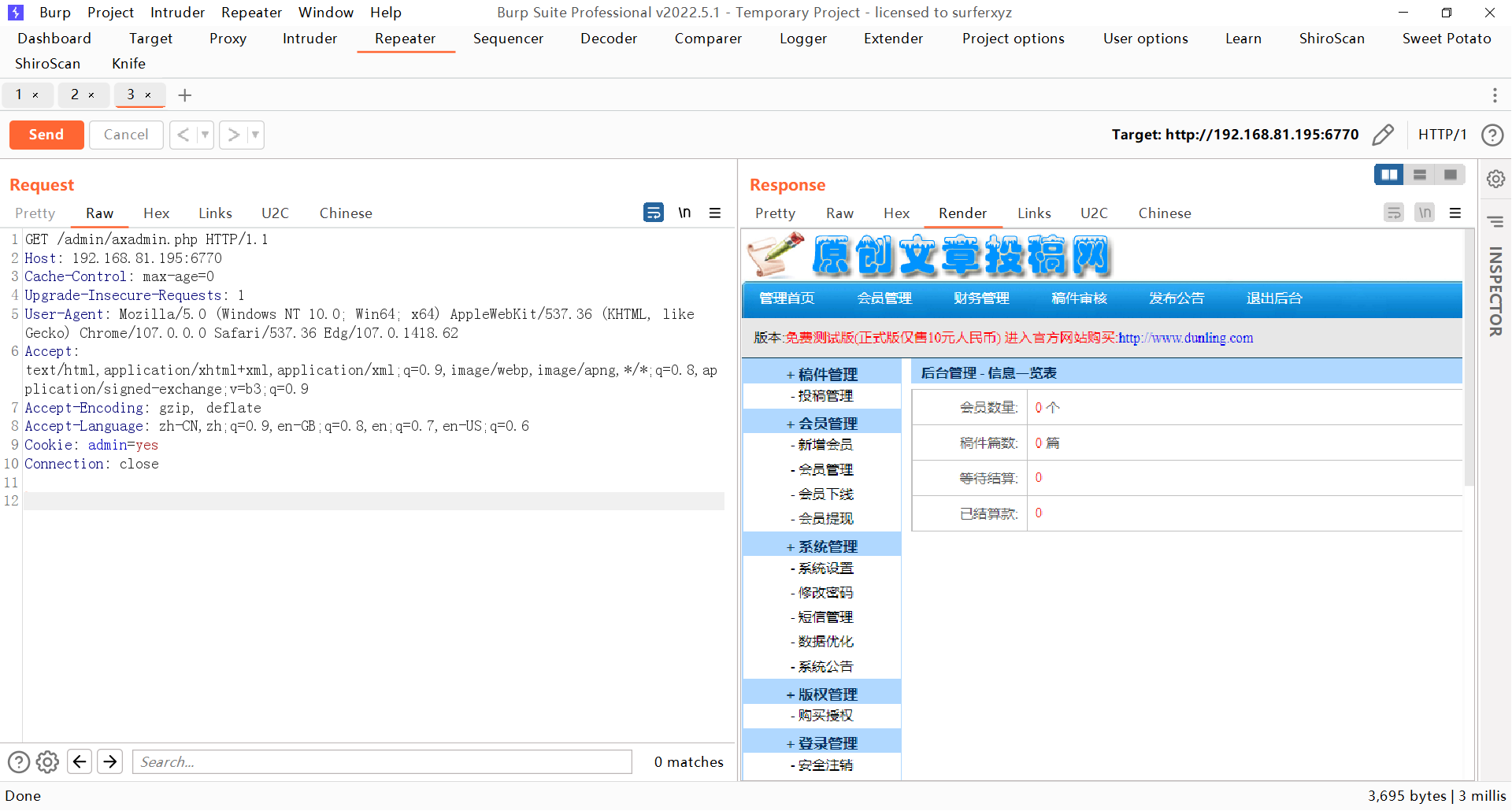Open search settings gear icon
The width and height of the screenshot is (1512, 811).
coord(47,762)
